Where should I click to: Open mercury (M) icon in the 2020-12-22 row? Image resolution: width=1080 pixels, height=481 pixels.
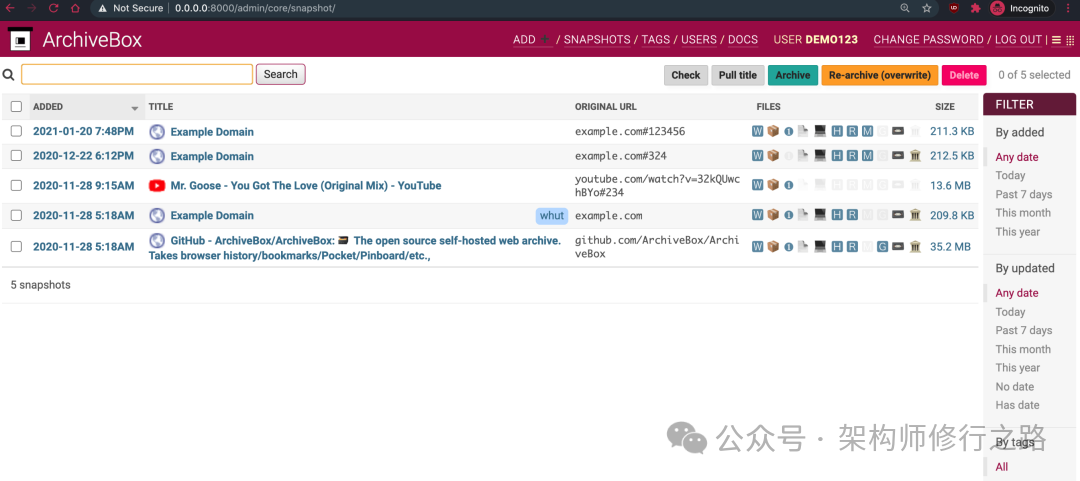point(867,156)
